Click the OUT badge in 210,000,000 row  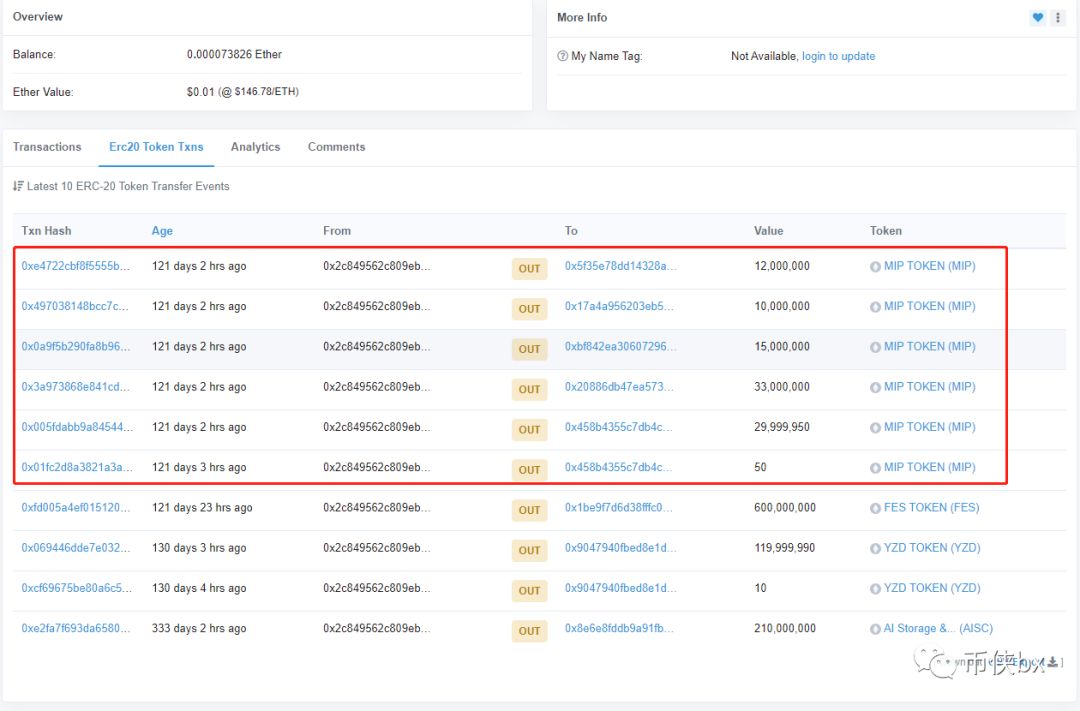tap(529, 631)
